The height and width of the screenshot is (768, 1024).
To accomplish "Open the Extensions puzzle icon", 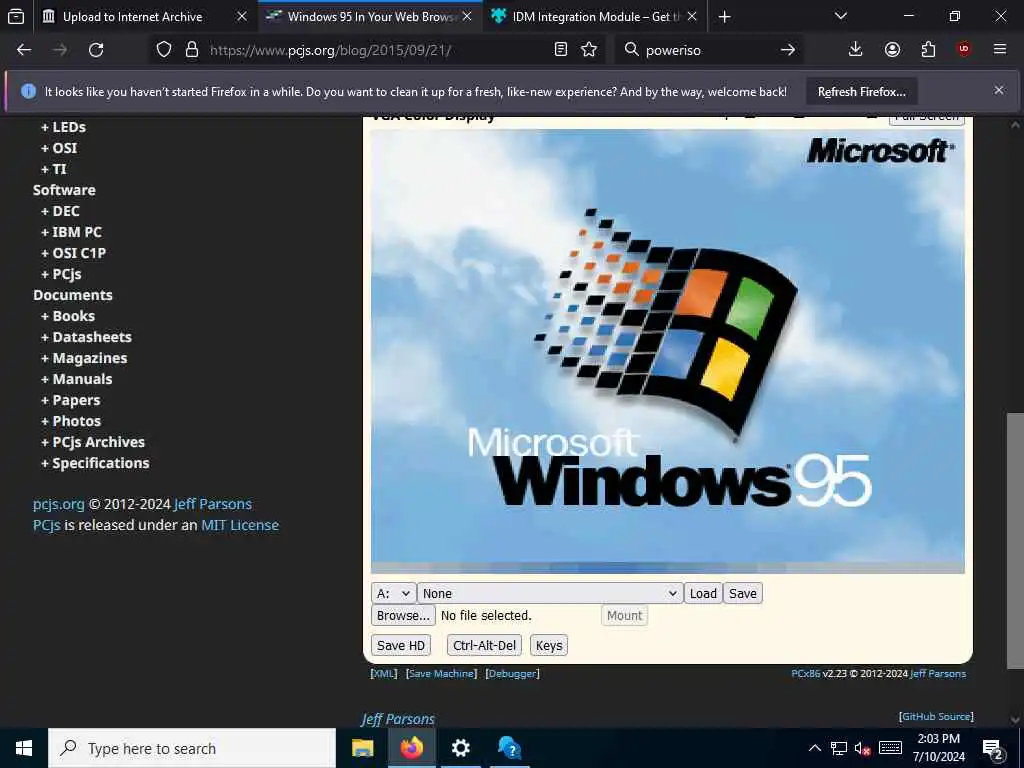I will pos(928,50).
